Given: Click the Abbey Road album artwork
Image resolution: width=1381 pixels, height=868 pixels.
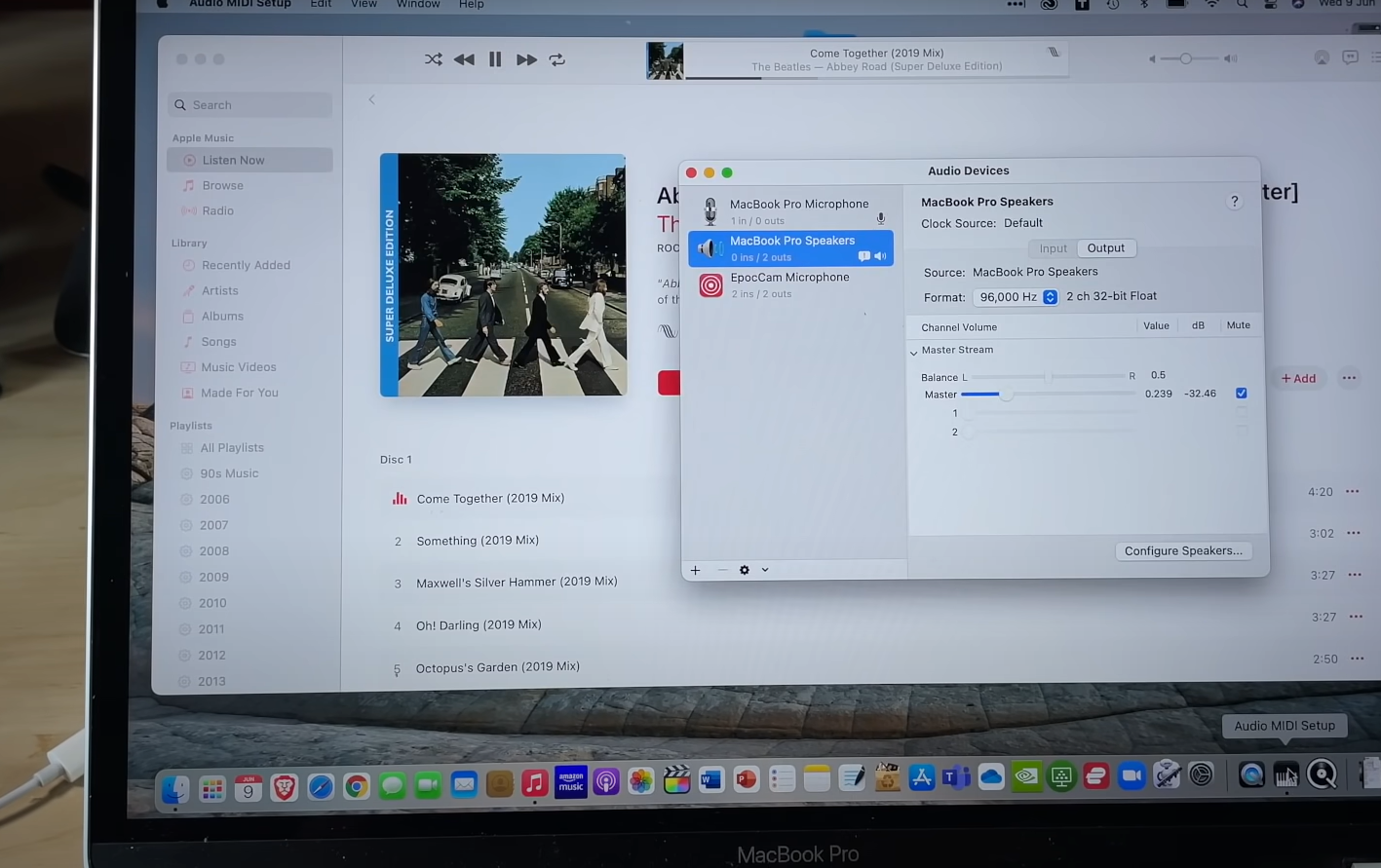Looking at the screenshot, I should pyautogui.click(x=503, y=274).
